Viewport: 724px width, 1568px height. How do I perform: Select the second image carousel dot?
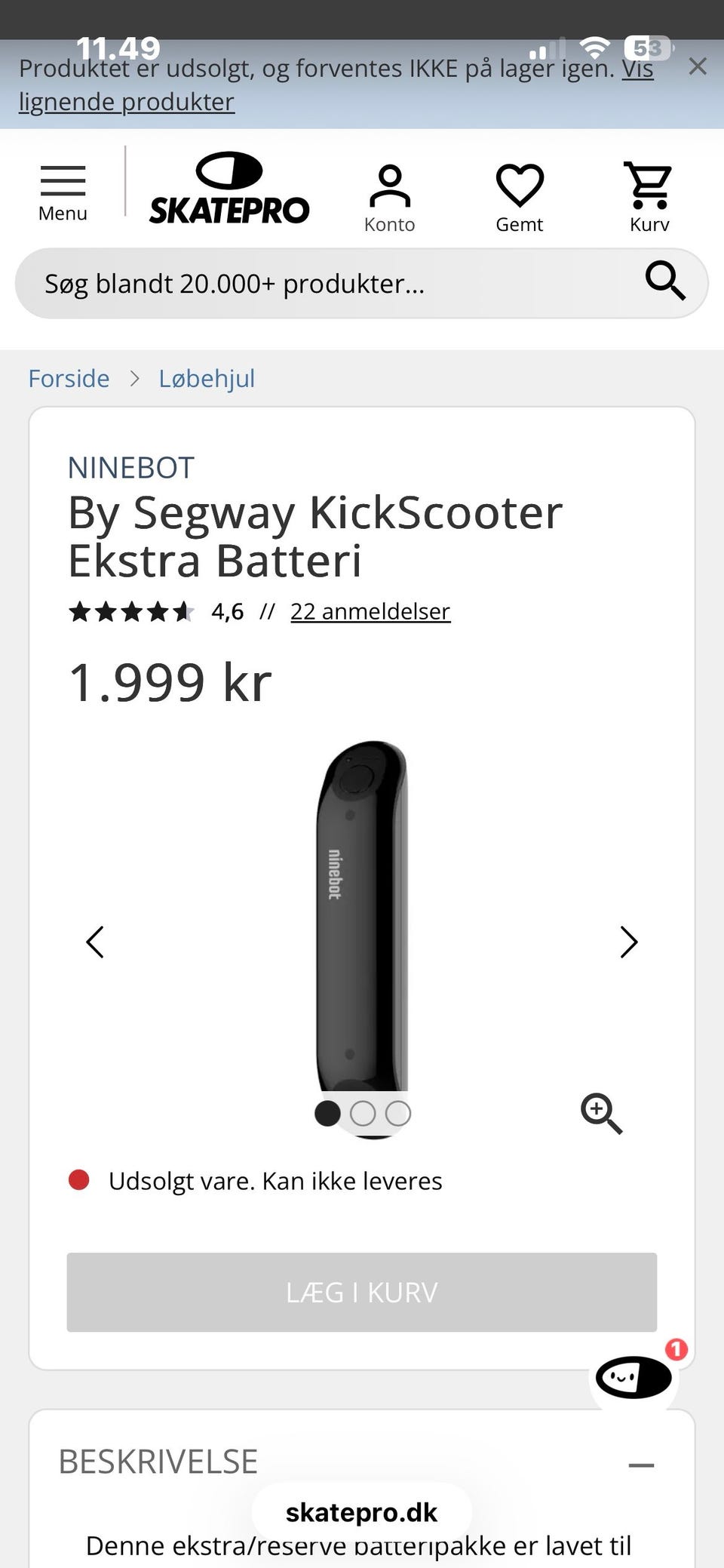click(363, 1114)
